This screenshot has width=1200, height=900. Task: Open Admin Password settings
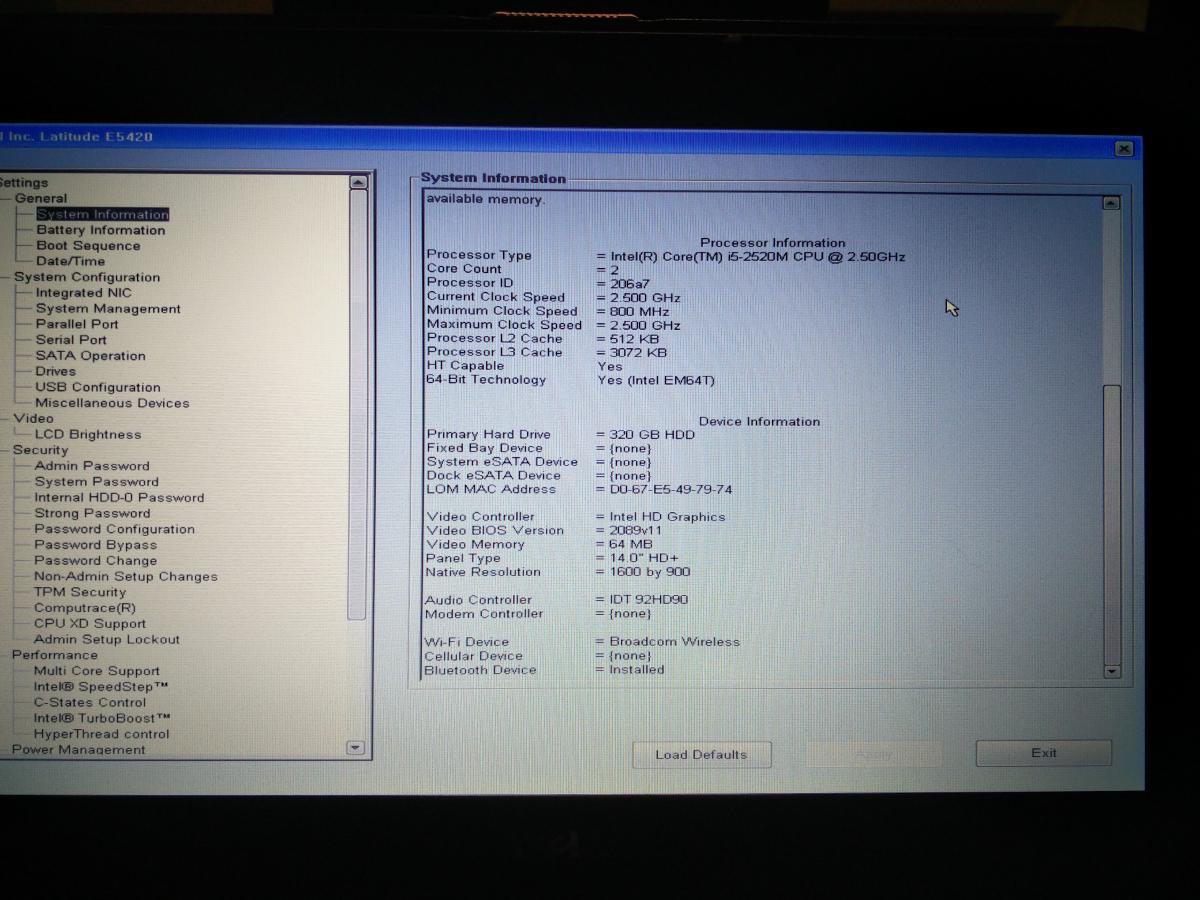pos(92,466)
